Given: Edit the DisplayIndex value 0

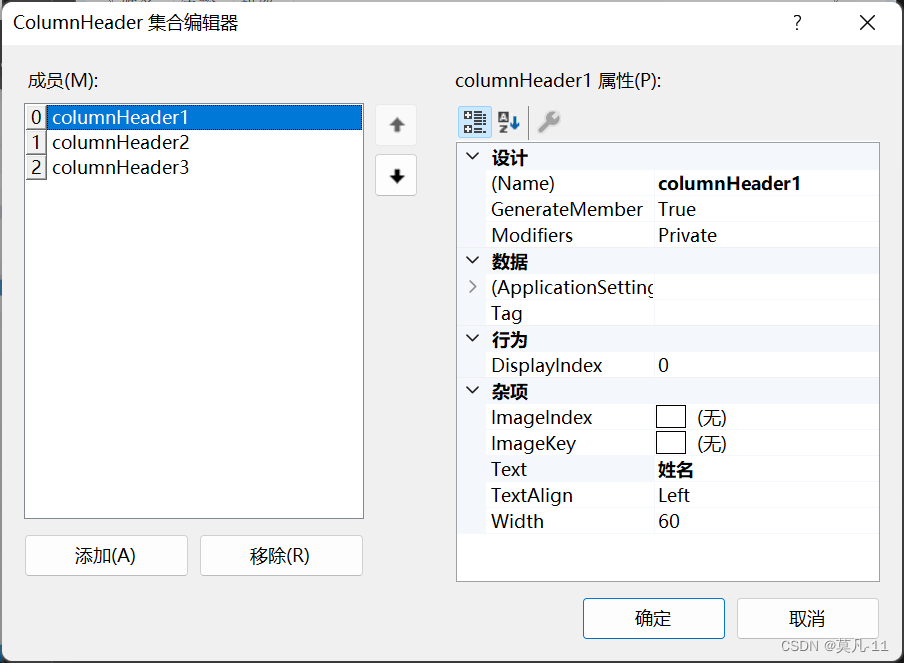Looking at the screenshot, I should (x=766, y=365).
